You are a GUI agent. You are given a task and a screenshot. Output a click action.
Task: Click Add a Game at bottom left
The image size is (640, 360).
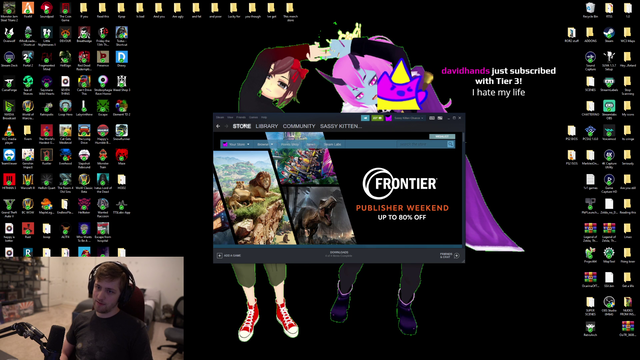coord(229,256)
